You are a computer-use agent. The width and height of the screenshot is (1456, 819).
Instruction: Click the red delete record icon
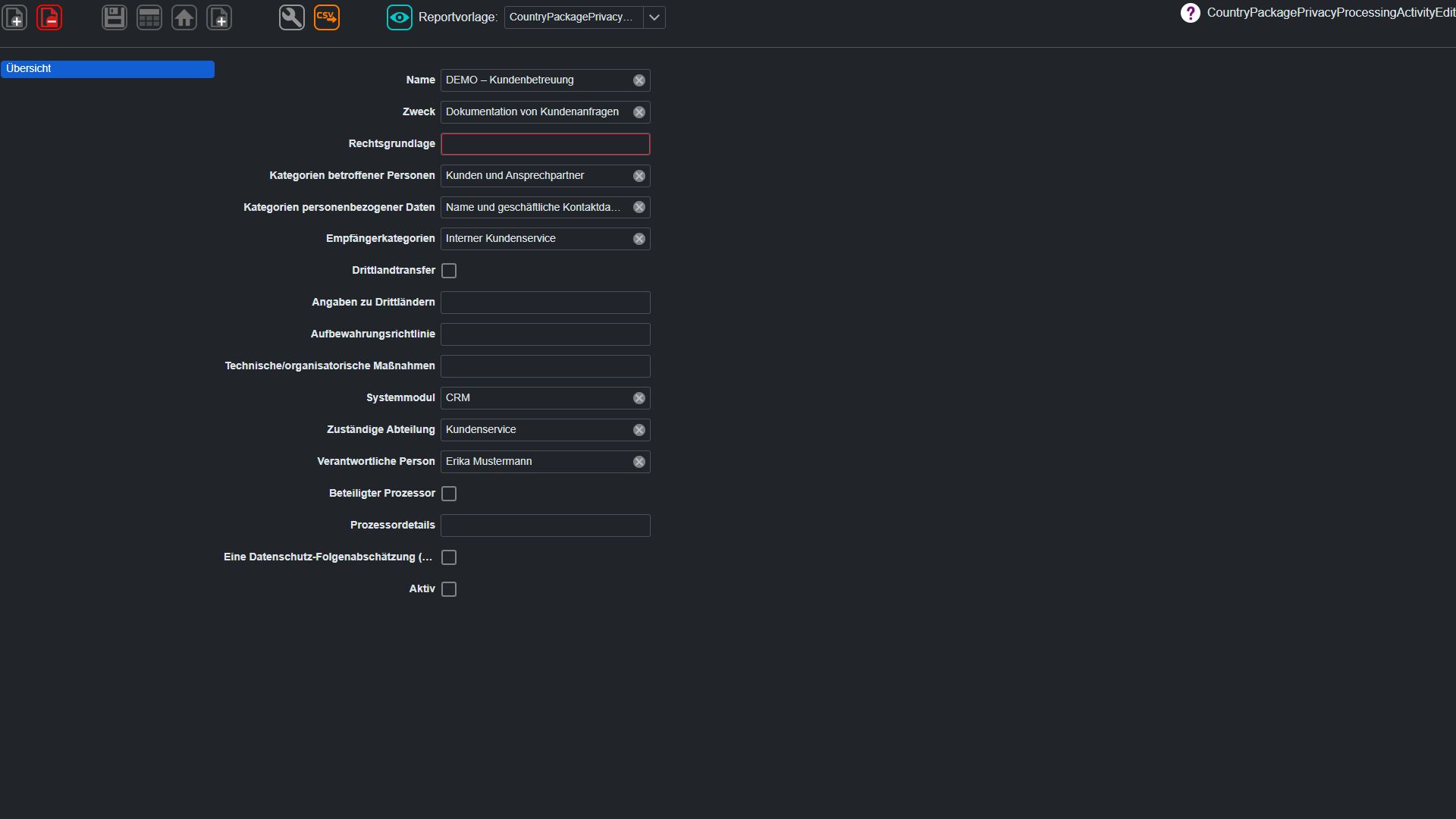click(x=49, y=17)
